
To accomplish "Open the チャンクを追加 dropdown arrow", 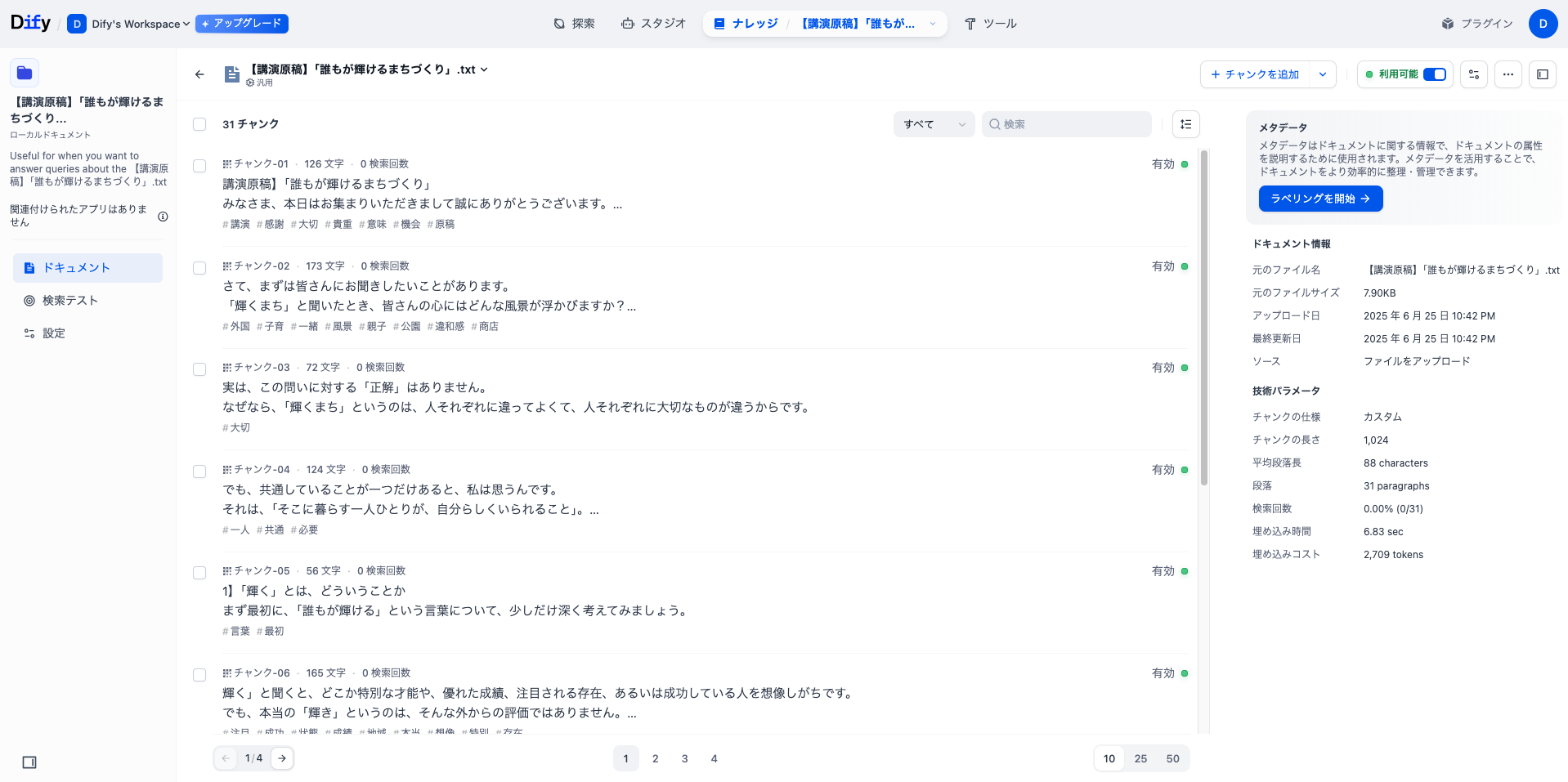I will (x=1323, y=74).
